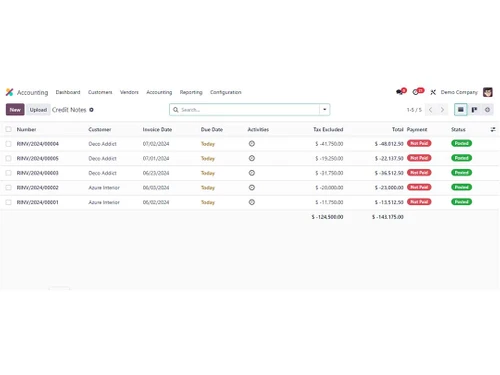The width and height of the screenshot is (500, 375).
Task: Sort by the Total column header
Action: [397, 129]
